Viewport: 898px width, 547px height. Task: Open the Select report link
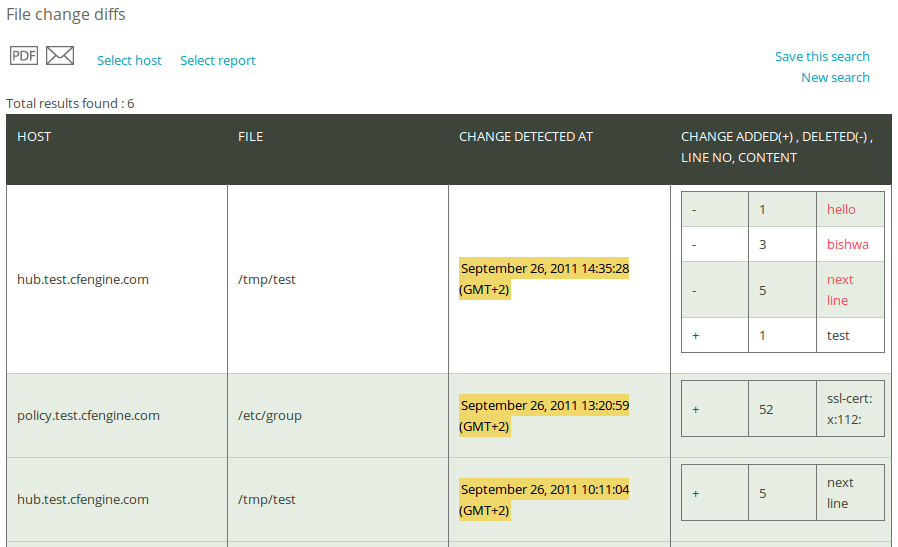point(218,60)
